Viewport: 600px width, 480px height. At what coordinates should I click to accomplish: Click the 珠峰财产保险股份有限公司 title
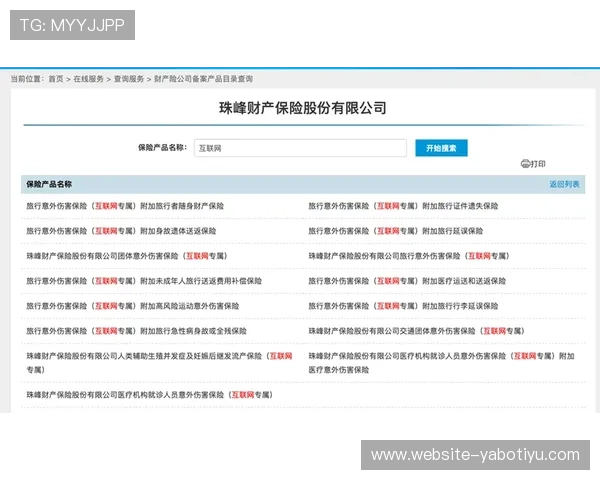pos(303,108)
